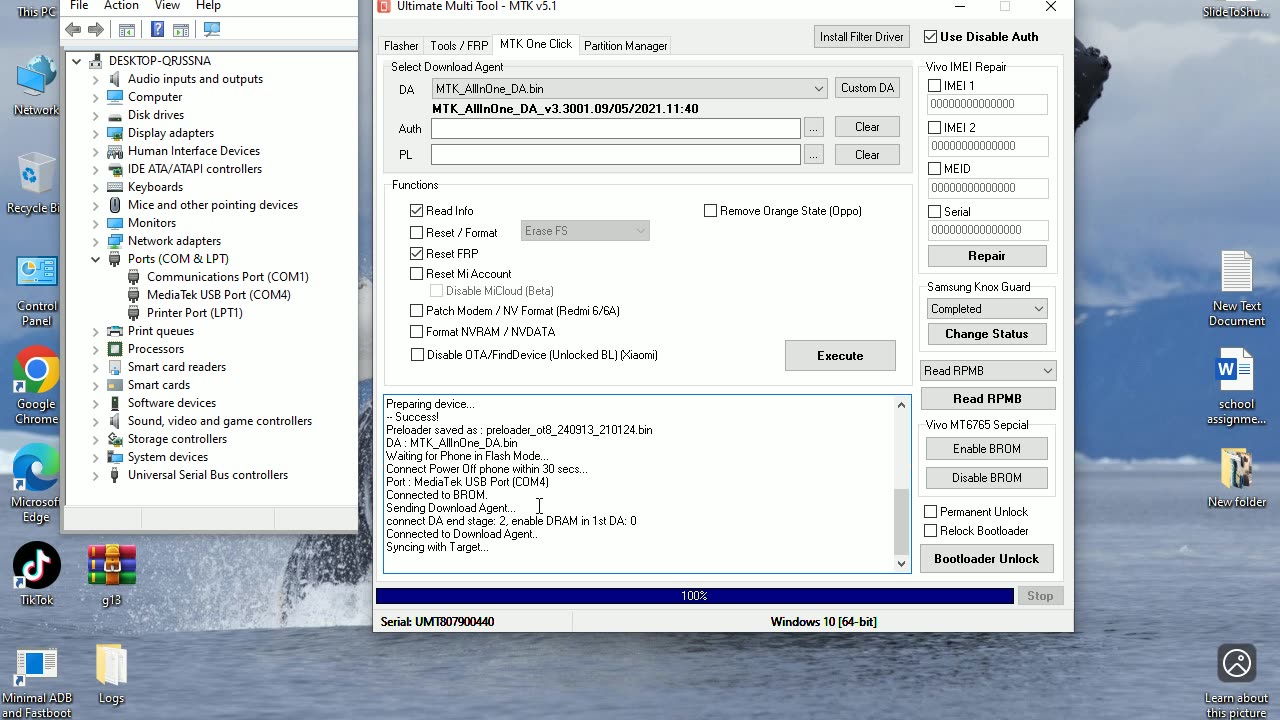
Task: Collapse the Ports (COM & LPT) node
Action: [x=96, y=259]
